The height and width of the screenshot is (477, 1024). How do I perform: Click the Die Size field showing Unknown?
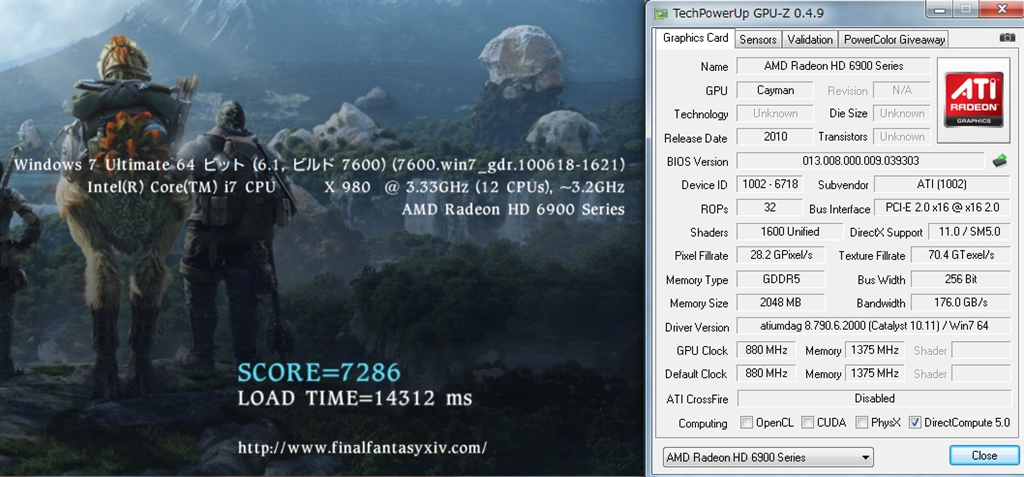[x=901, y=113]
